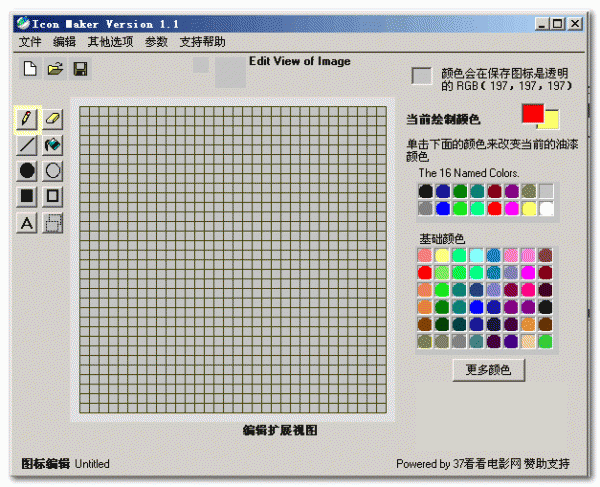Minimize the Icon Maker window
This screenshot has height=487, width=600.
click(541, 24)
